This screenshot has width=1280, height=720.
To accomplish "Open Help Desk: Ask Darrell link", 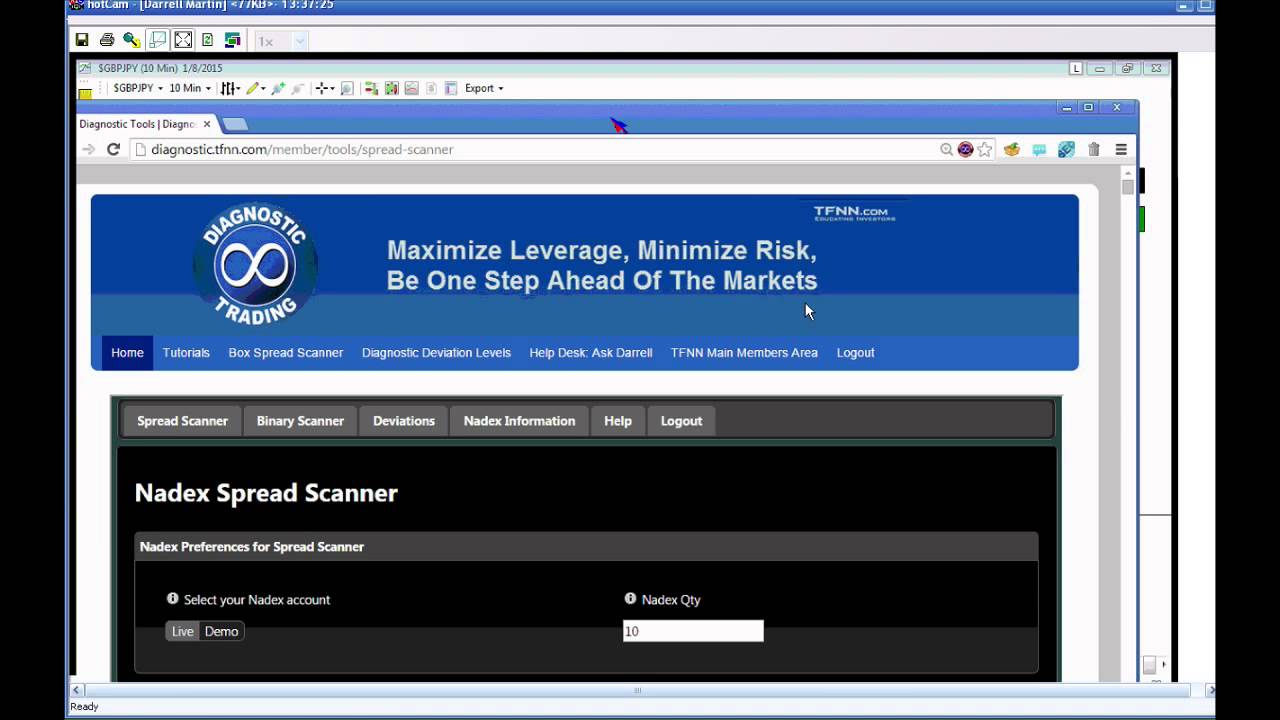I will (x=591, y=353).
